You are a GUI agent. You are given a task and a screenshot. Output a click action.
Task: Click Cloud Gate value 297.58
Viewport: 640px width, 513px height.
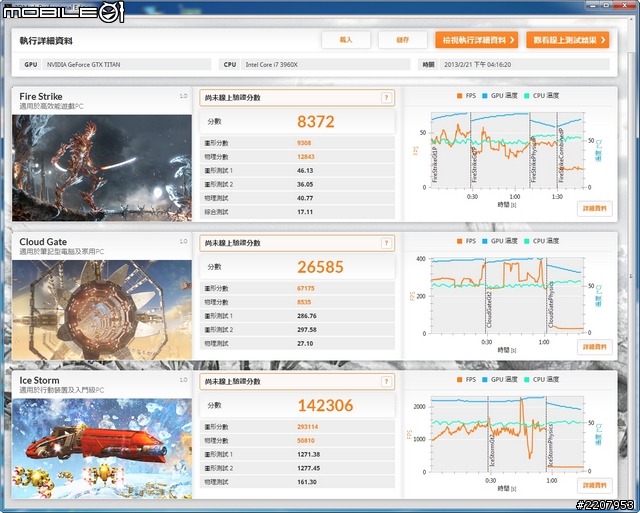pos(307,330)
